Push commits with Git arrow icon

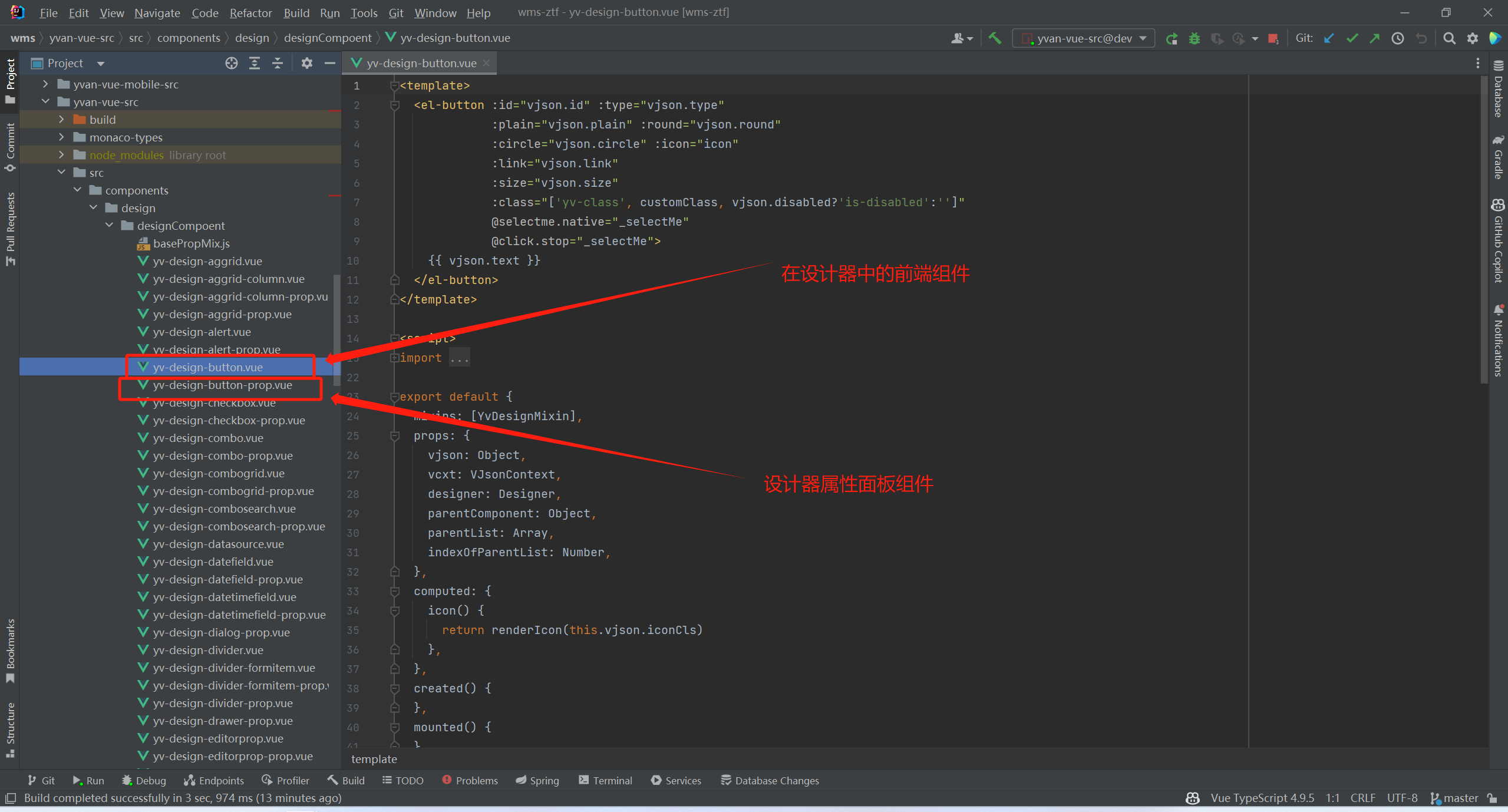coord(1375,38)
